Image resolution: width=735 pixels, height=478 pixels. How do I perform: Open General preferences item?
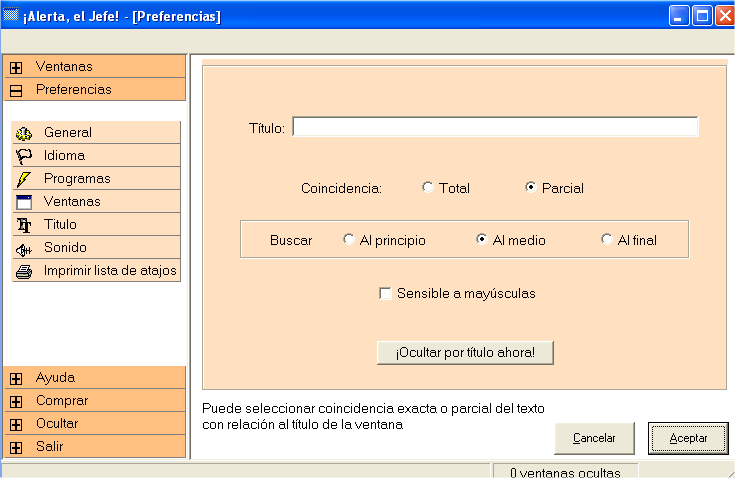96,133
